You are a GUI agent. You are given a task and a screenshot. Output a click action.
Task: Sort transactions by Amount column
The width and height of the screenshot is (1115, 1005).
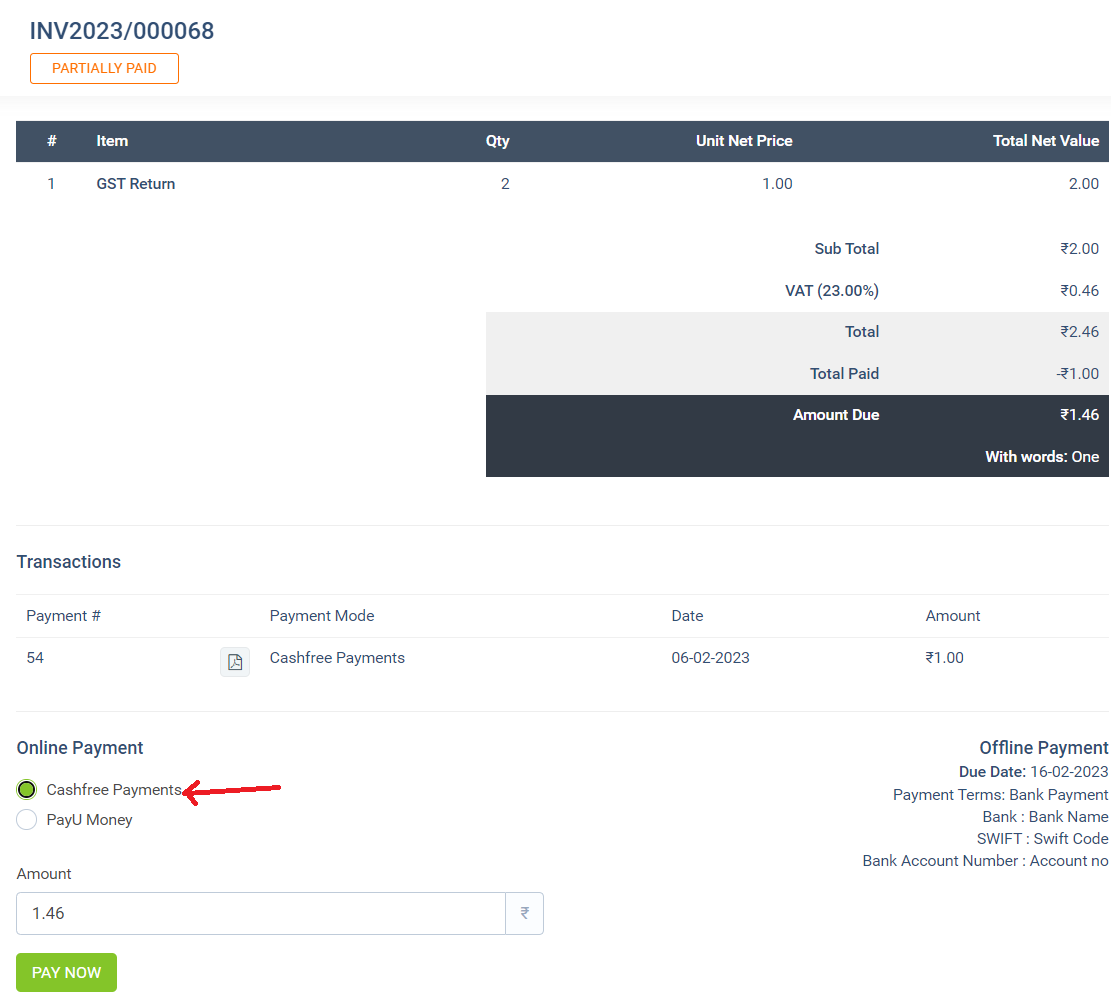(952, 615)
